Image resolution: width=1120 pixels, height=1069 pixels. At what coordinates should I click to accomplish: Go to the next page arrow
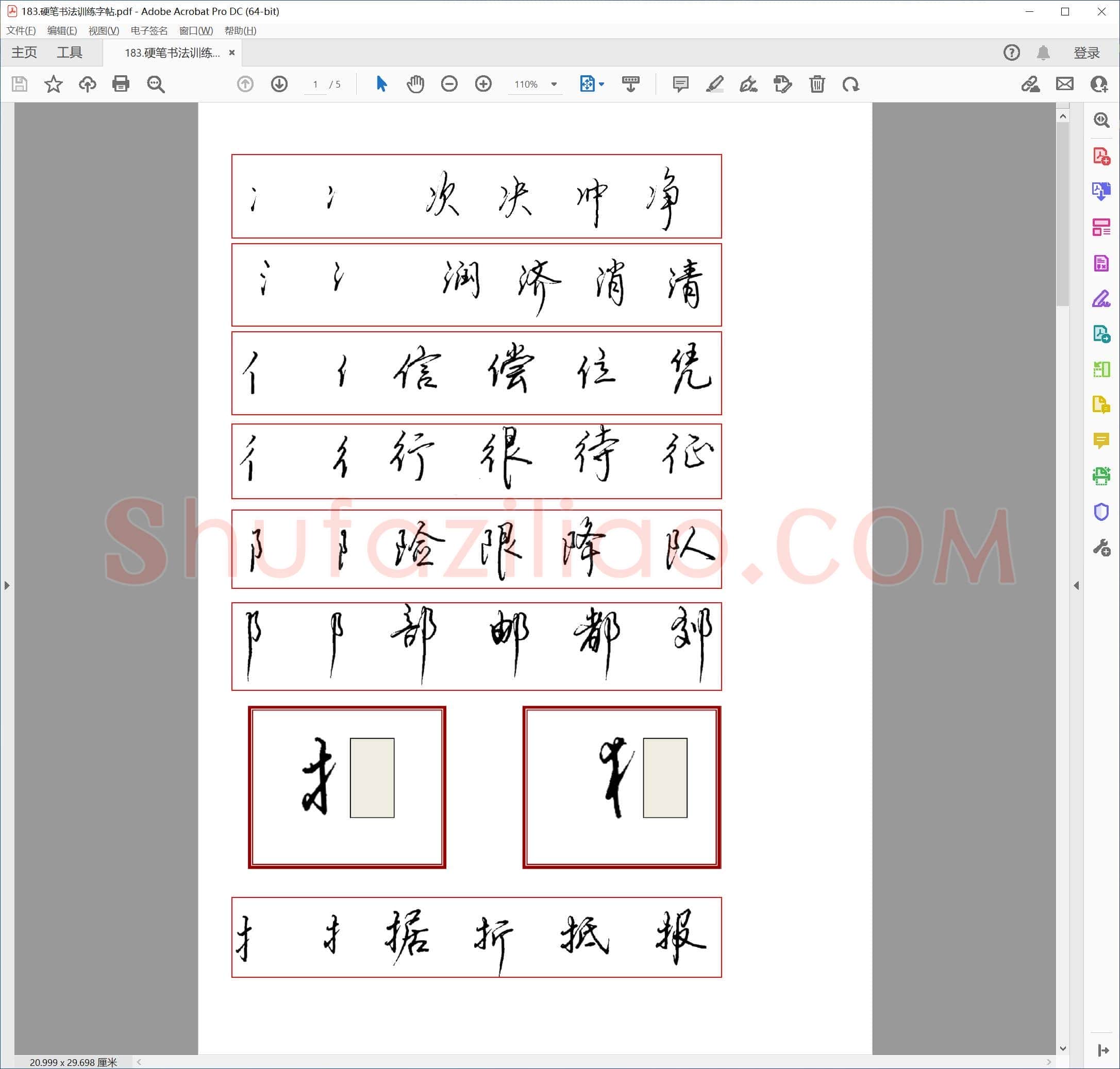pos(279,84)
